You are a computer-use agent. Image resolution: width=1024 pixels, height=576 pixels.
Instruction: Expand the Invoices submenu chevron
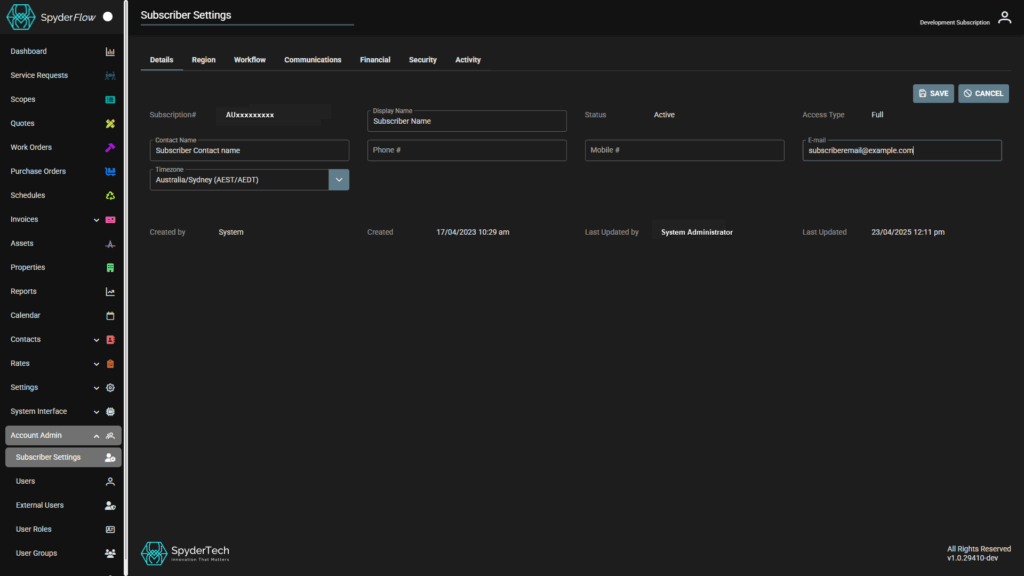[x=97, y=220]
